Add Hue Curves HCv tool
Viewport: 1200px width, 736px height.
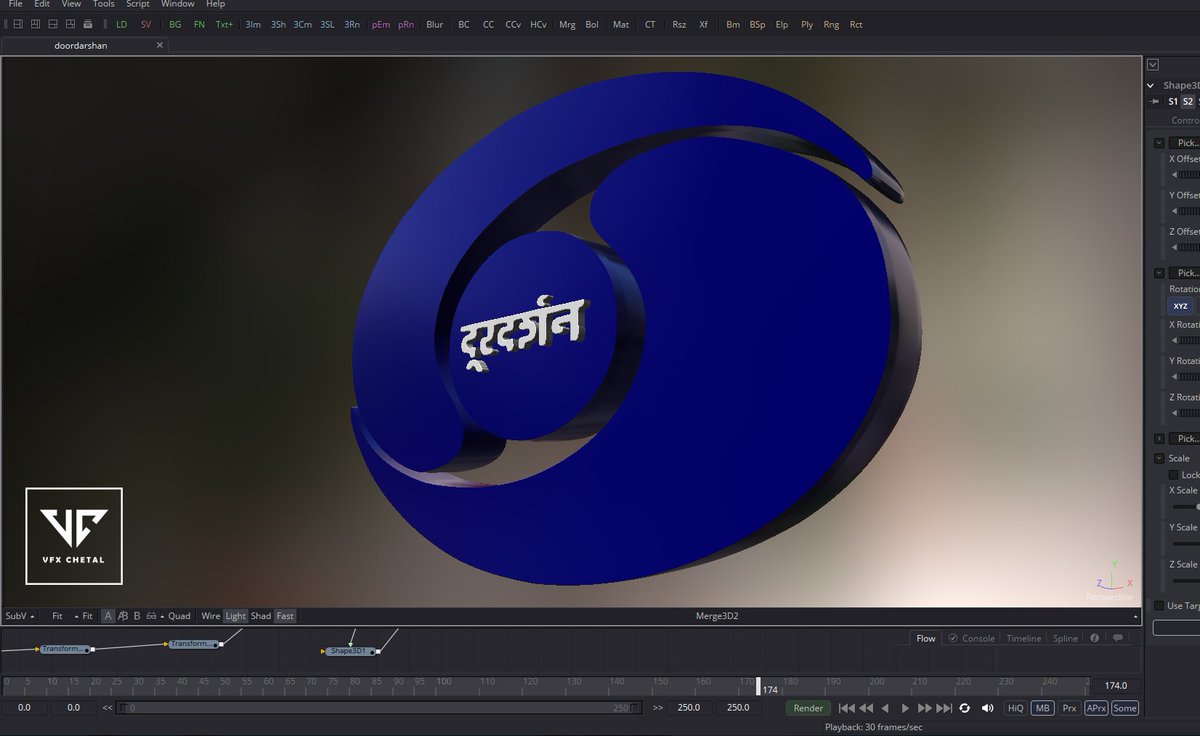pos(538,24)
